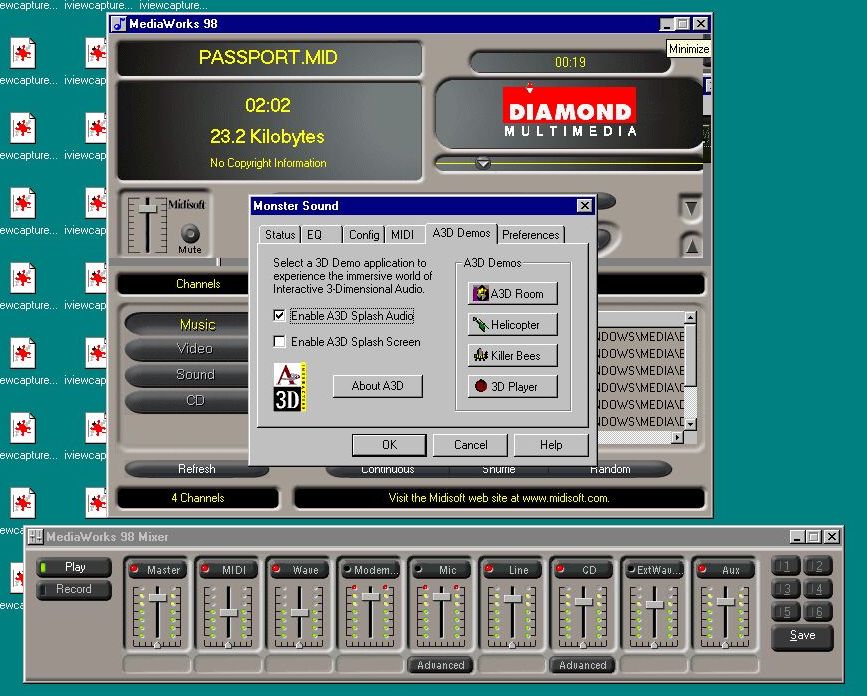867x696 pixels.
Task: Open the MIDI tab in Monster Sound
Action: [x=404, y=235]
